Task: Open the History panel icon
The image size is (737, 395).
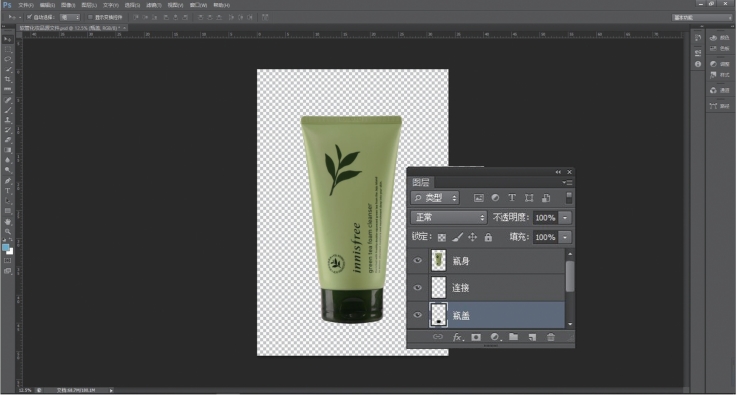Action: tap(698, 38)
